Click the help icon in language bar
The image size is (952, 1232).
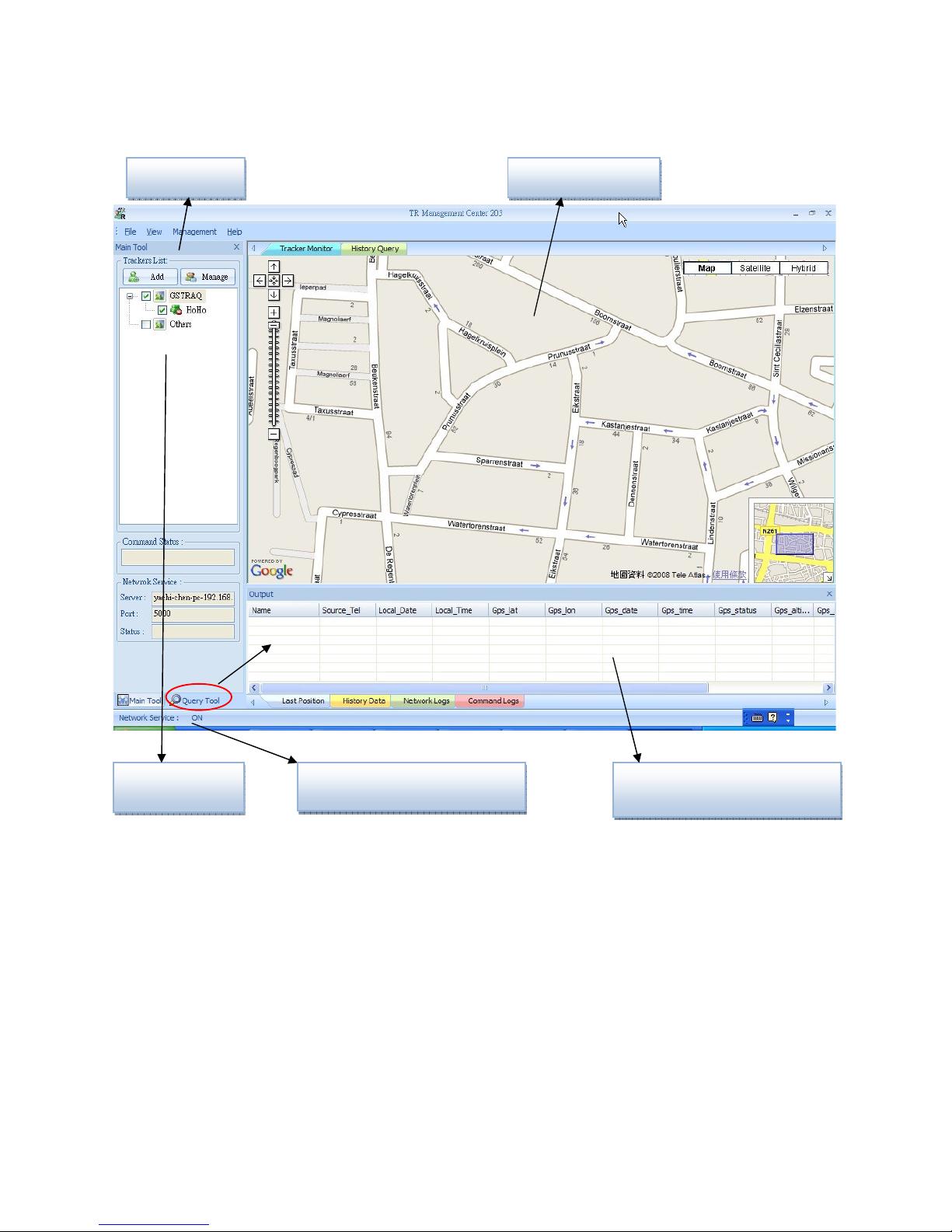pos(772,717)
